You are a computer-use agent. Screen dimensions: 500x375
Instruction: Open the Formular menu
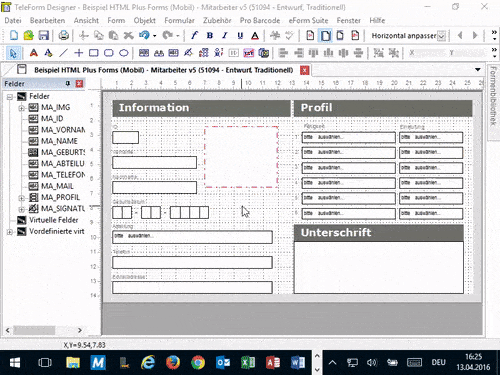[179, 21]
